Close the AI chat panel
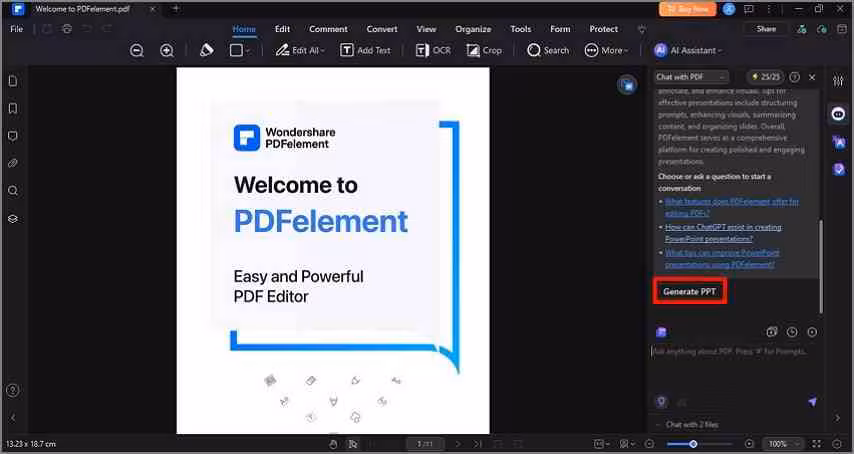Image resolution: width=854 pixels, height=454 pixels. click(812, 77)
